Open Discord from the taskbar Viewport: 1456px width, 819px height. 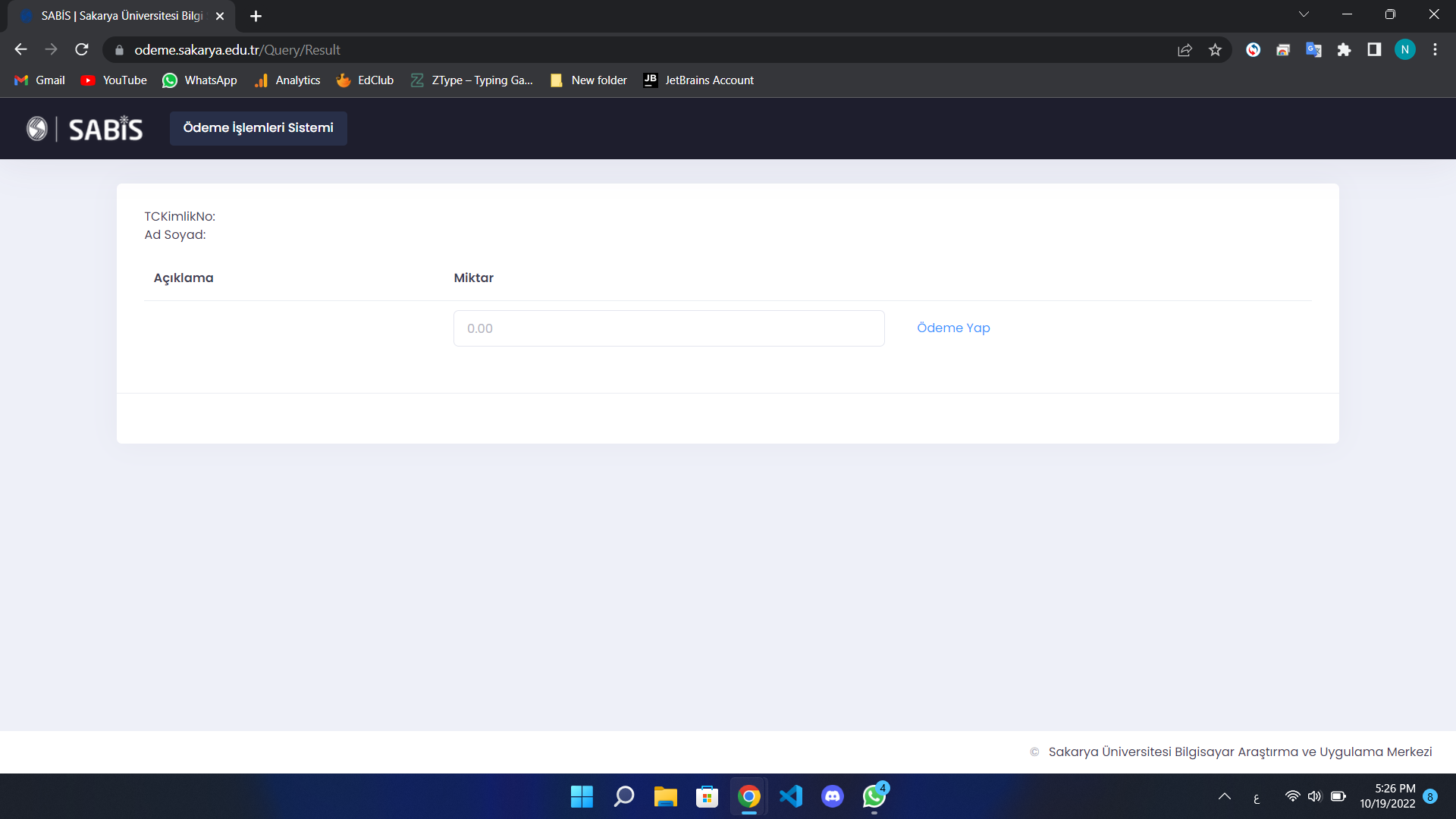[833, 796]
